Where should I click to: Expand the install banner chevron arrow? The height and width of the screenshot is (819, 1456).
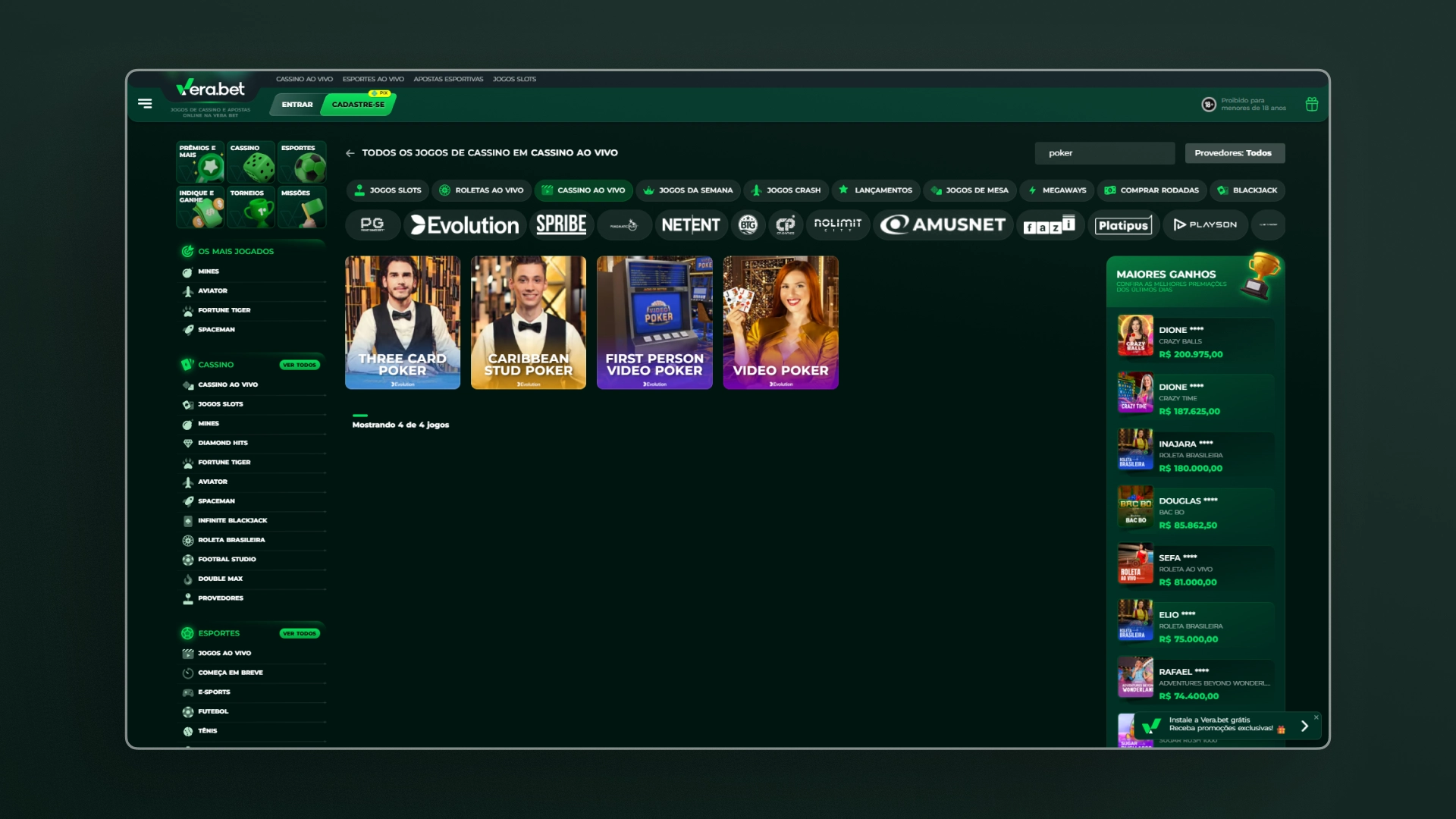[1304, 726]
